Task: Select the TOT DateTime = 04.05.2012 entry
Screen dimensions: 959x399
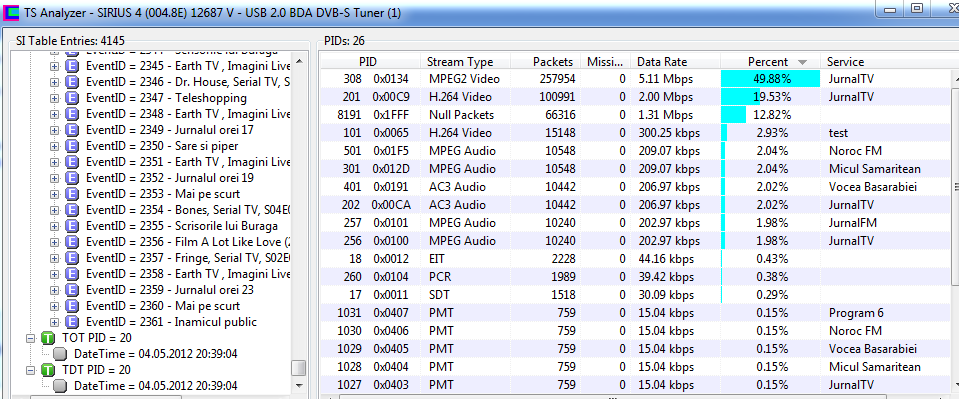Action: [x=155, y=354]
